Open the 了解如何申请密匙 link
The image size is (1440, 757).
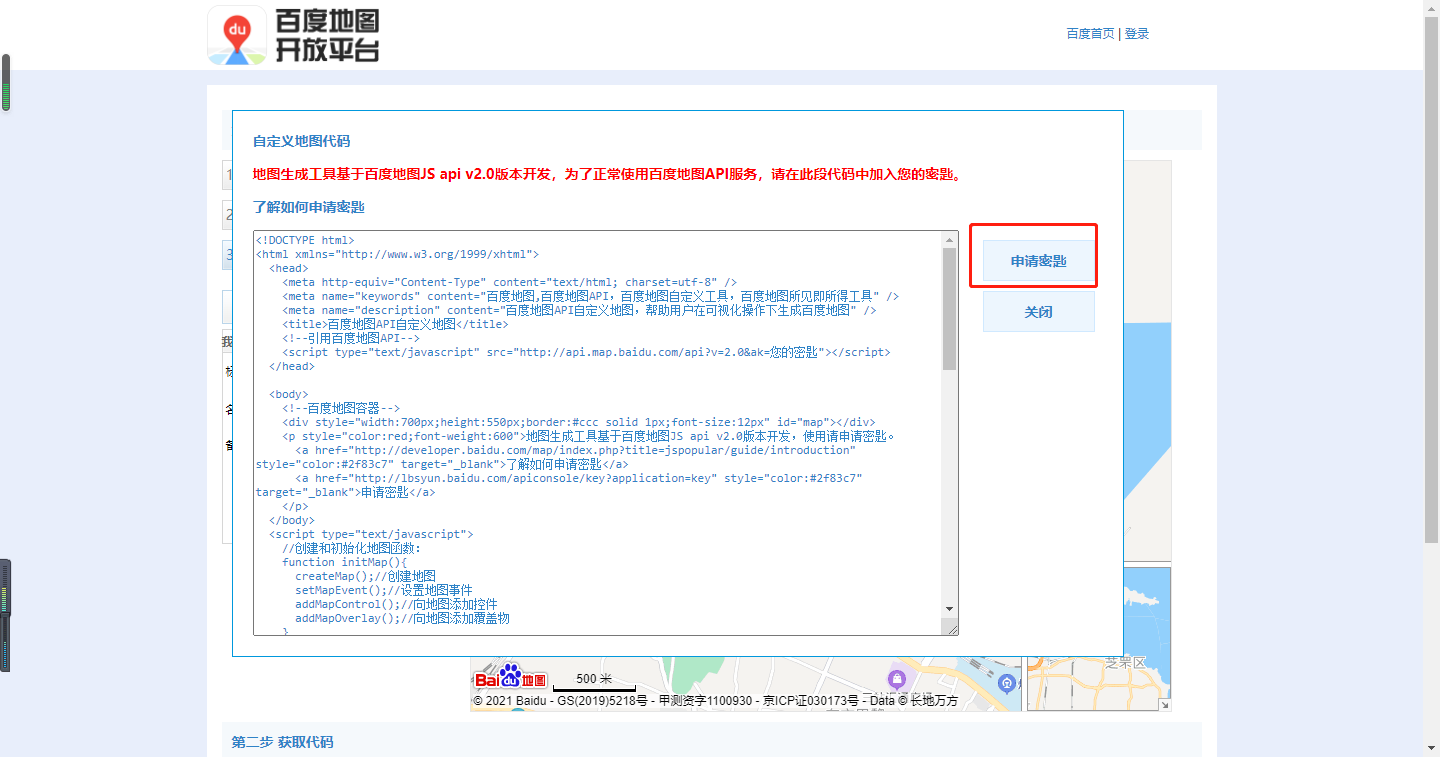coord(309,207)
